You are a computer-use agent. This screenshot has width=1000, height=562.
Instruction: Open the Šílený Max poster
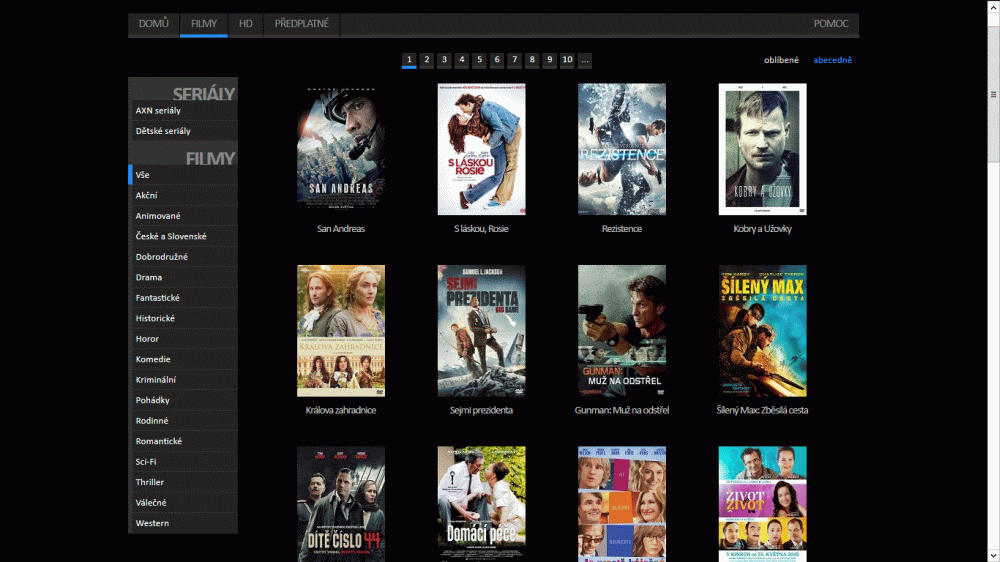point(762,331)
